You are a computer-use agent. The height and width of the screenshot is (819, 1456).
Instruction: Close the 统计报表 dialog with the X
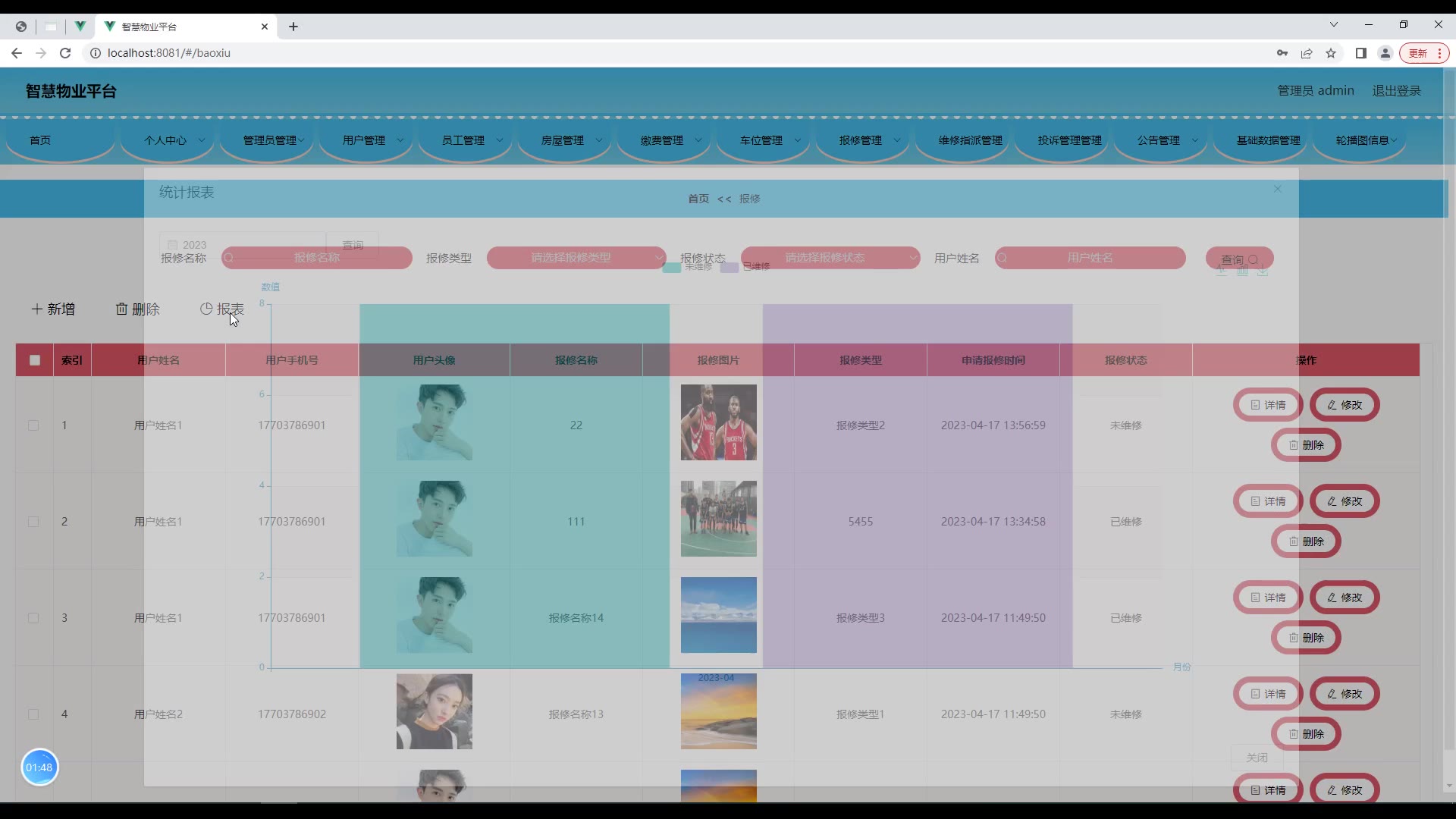point(1278,189)
